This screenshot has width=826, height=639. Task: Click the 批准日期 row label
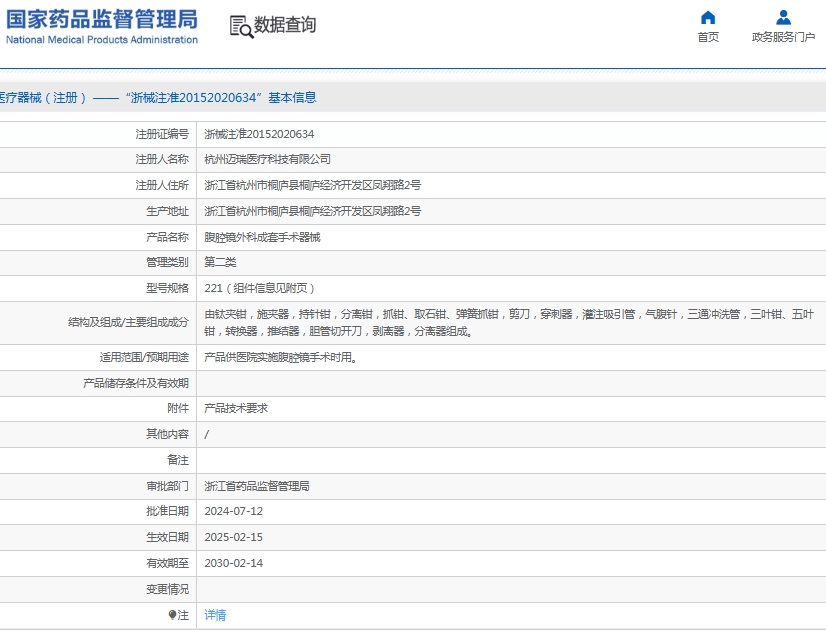point(167,511)
